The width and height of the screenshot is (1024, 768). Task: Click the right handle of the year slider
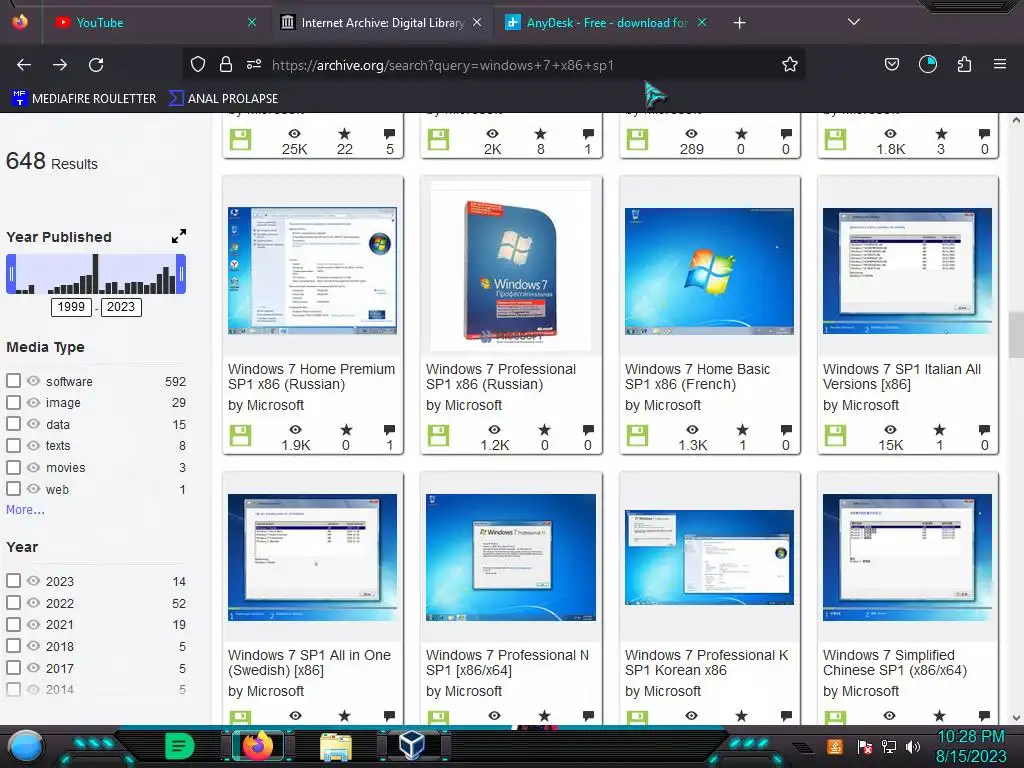pyautogui.click(x=182, y=274)
